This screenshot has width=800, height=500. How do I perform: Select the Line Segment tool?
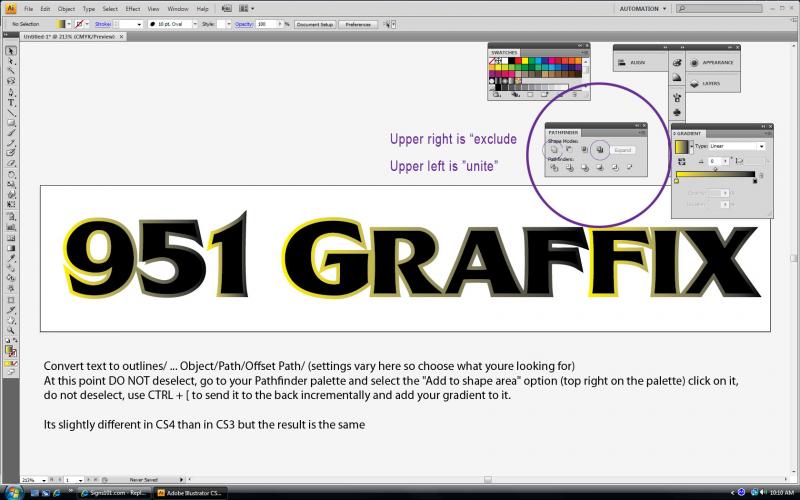point(11,113)
